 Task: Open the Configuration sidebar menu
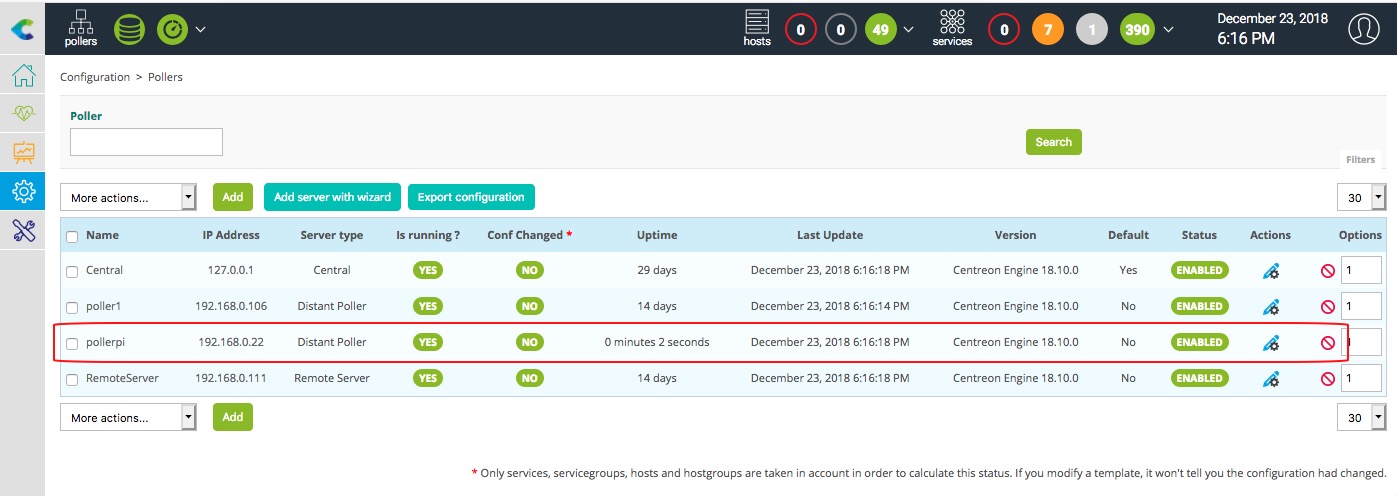click(23, 191)
